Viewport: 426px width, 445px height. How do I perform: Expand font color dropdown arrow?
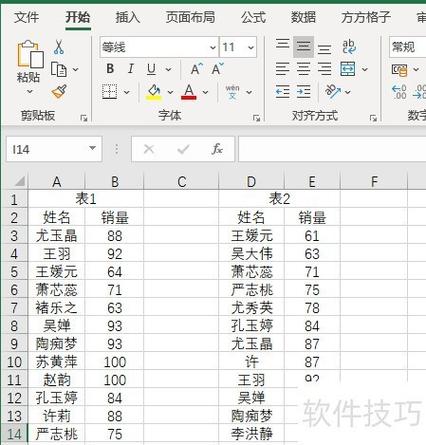pos(205,92)
